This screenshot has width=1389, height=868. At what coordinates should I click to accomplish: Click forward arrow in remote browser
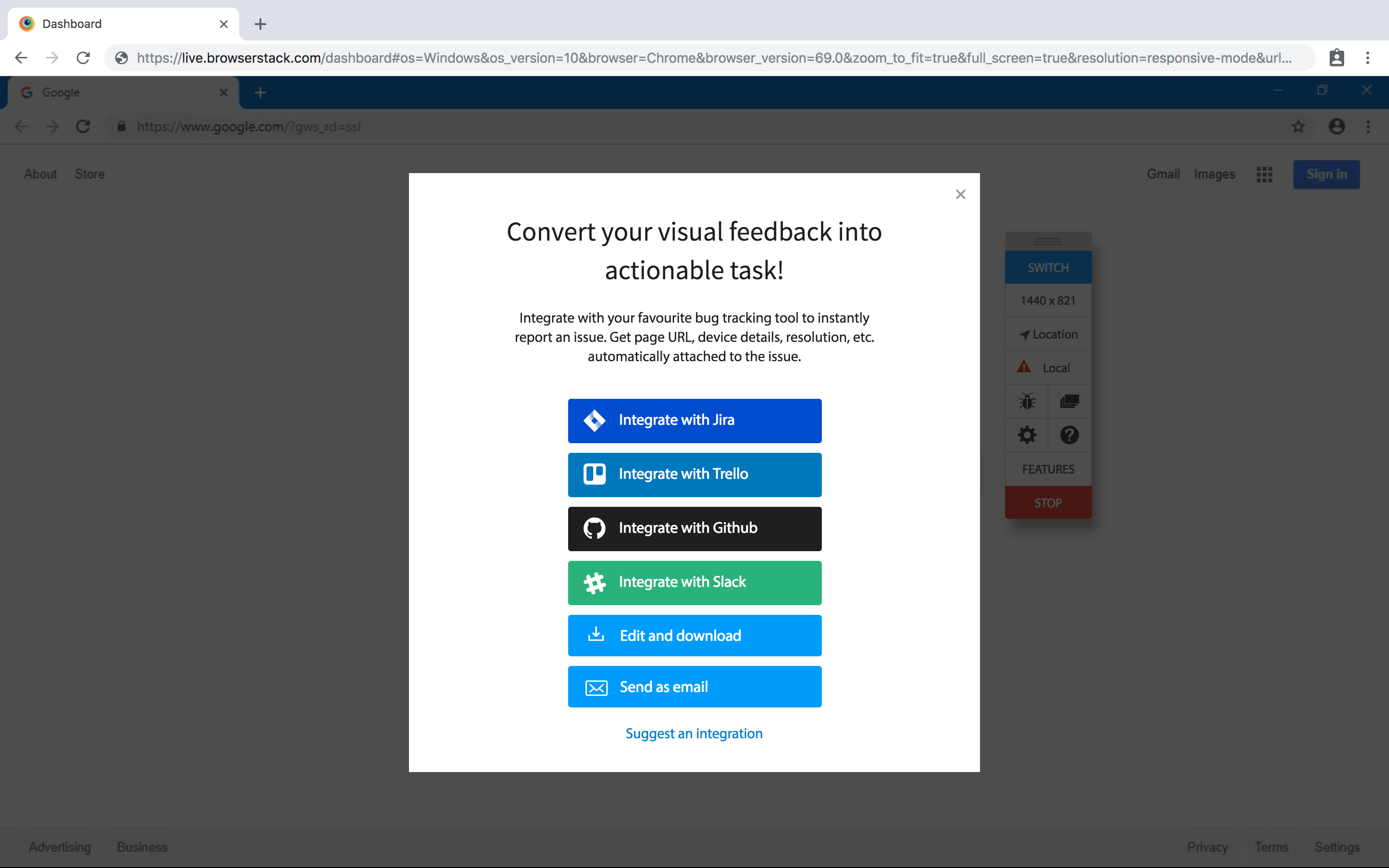tap(52, 126)
